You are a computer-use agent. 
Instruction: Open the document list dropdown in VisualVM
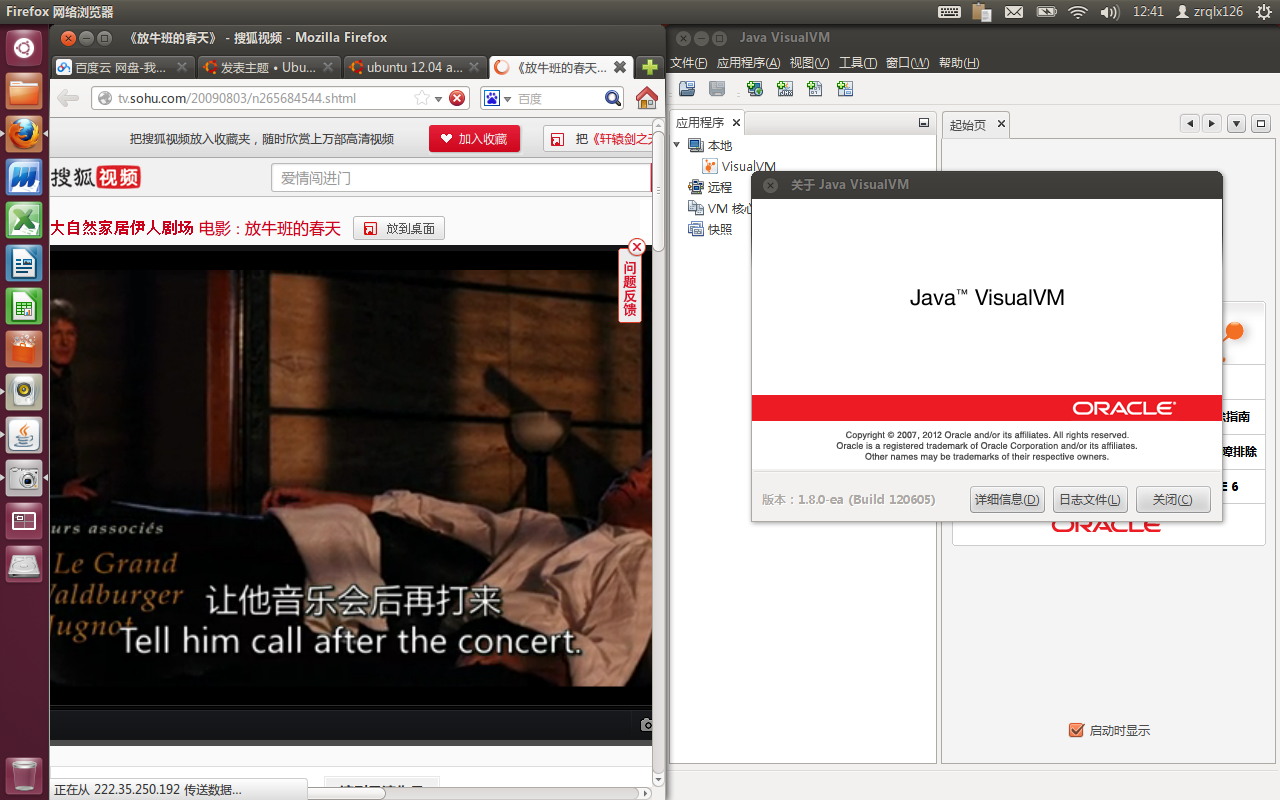1237,124
